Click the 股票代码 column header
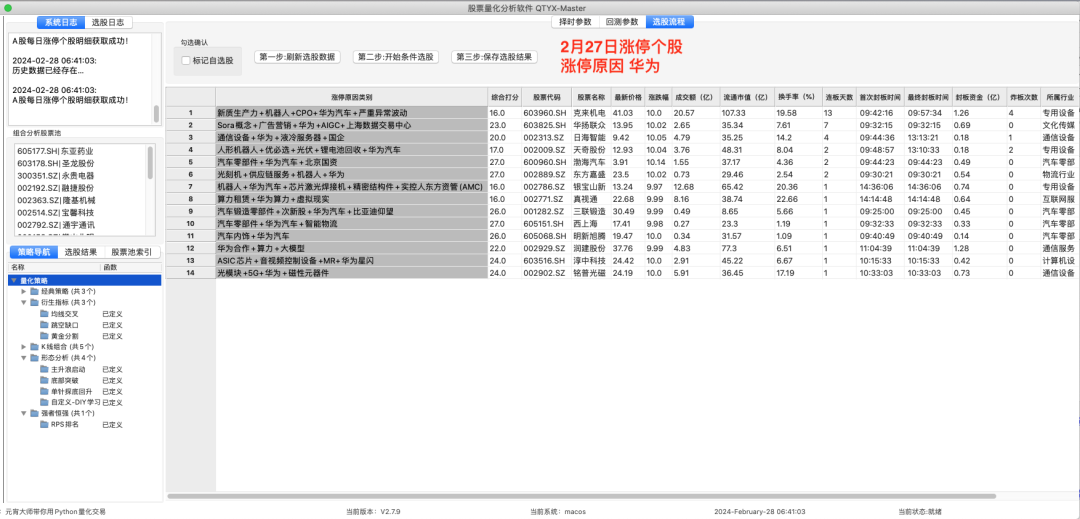 pos(546,97)
